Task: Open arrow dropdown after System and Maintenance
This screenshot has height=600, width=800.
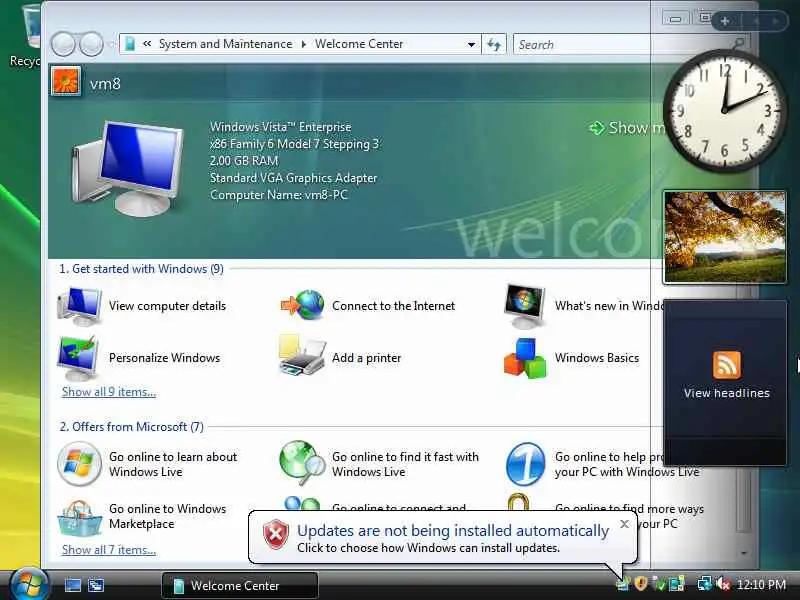Action: (x=304, y=44)
